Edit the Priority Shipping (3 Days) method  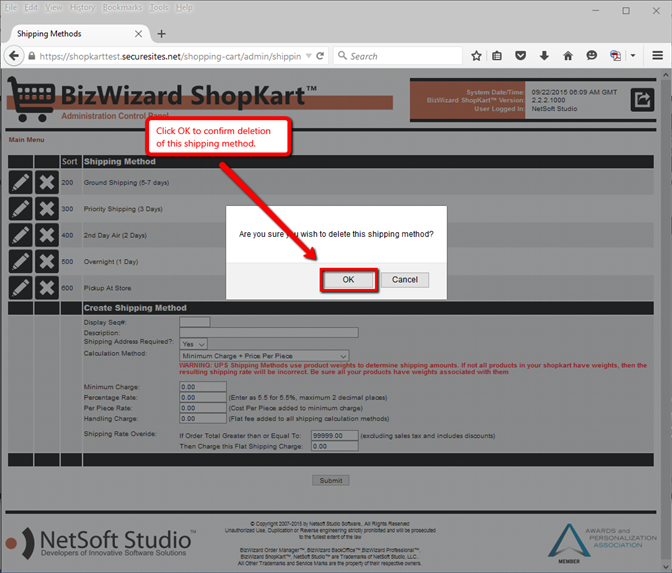[21, 209]
